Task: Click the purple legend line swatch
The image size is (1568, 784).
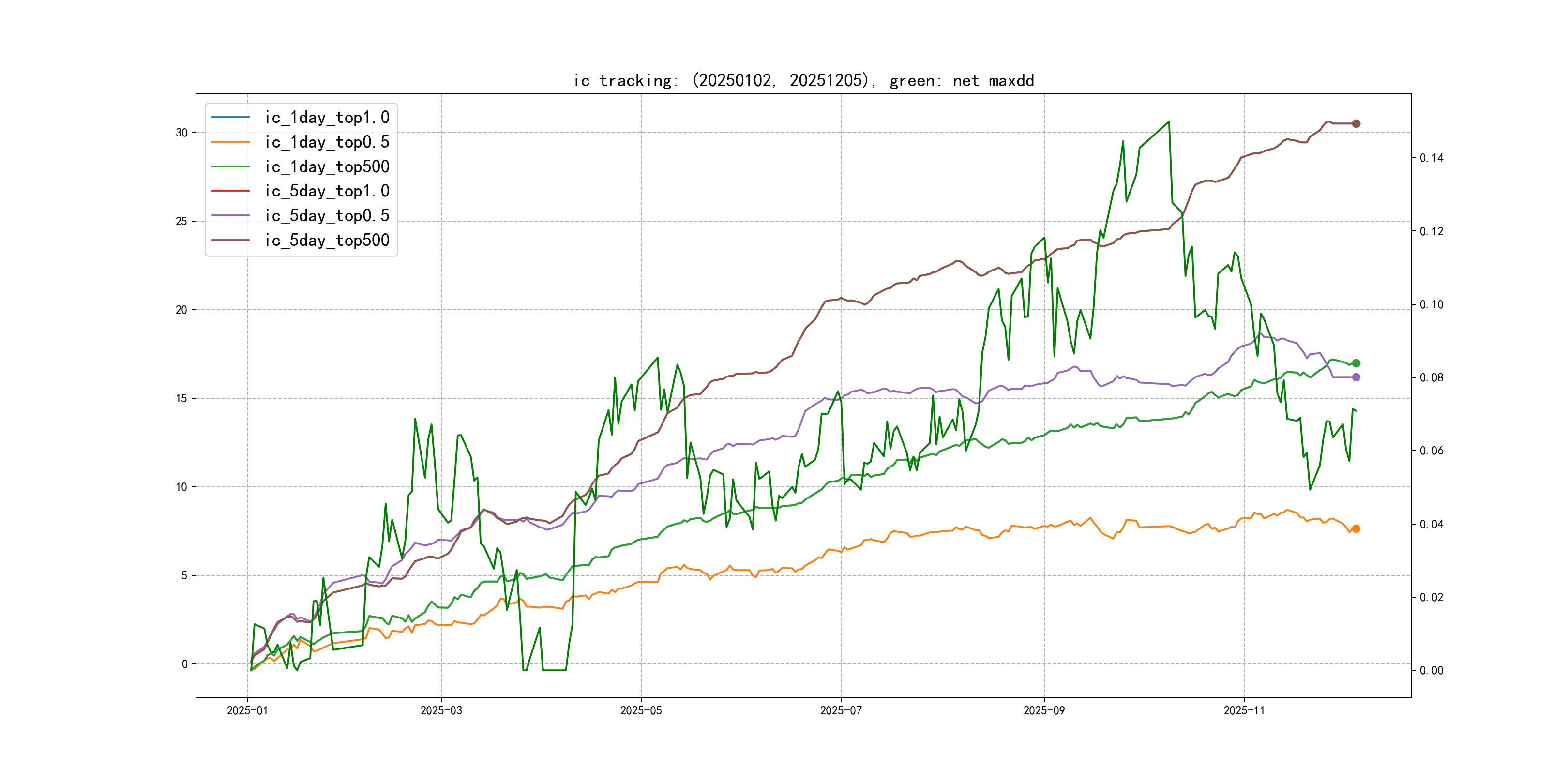Action: [x=230, y=215]
